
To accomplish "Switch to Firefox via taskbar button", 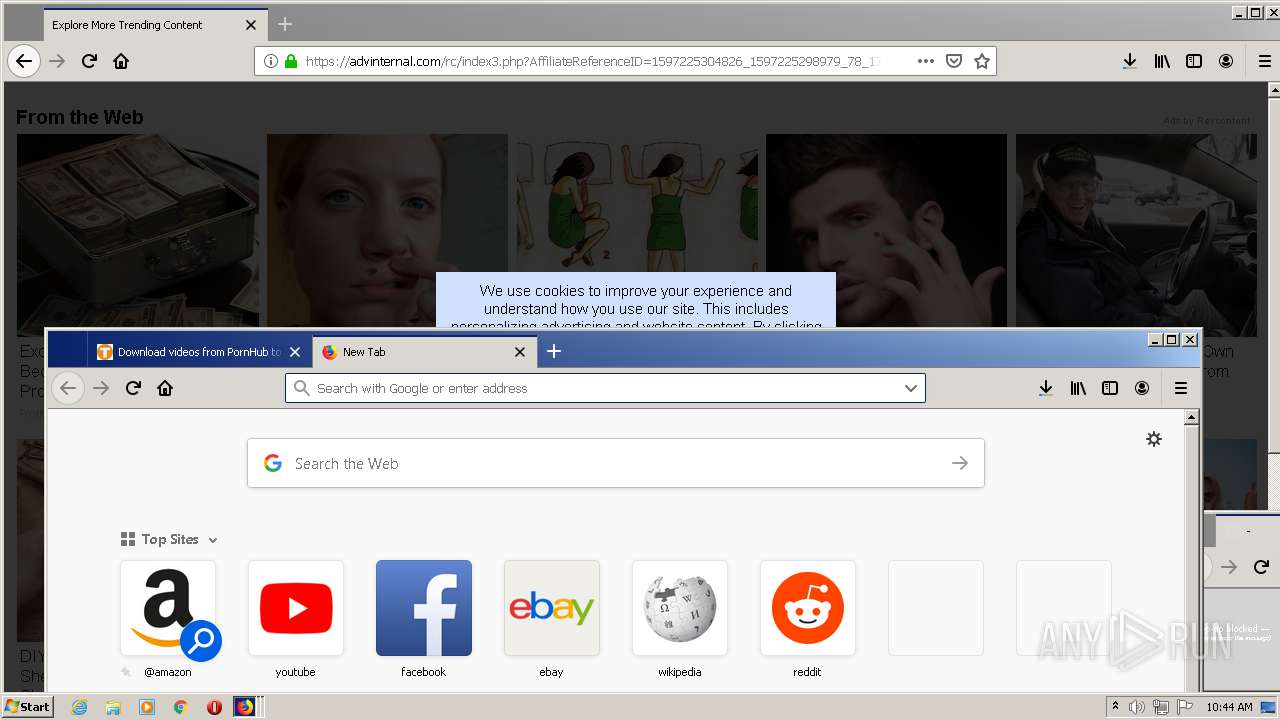I will 245,707.
